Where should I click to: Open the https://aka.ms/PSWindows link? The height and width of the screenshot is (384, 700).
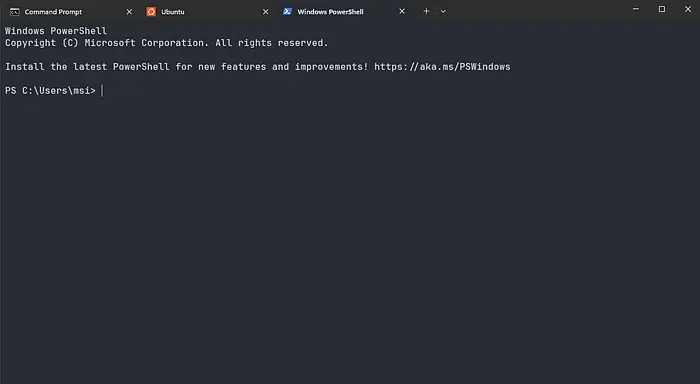pos(442,67)
